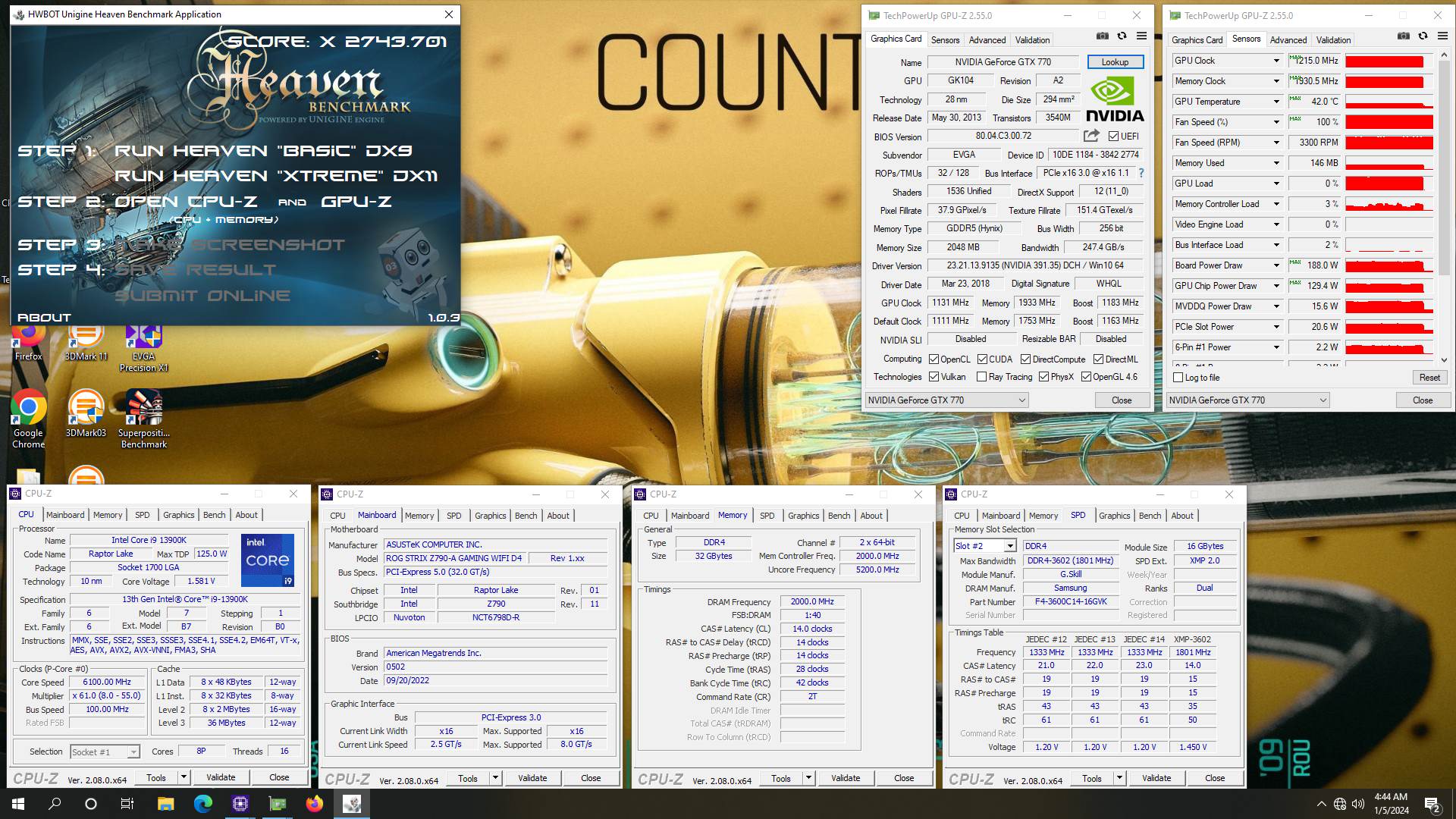Refresh the GPU-Z Graphics Card window

point(1122,36)
